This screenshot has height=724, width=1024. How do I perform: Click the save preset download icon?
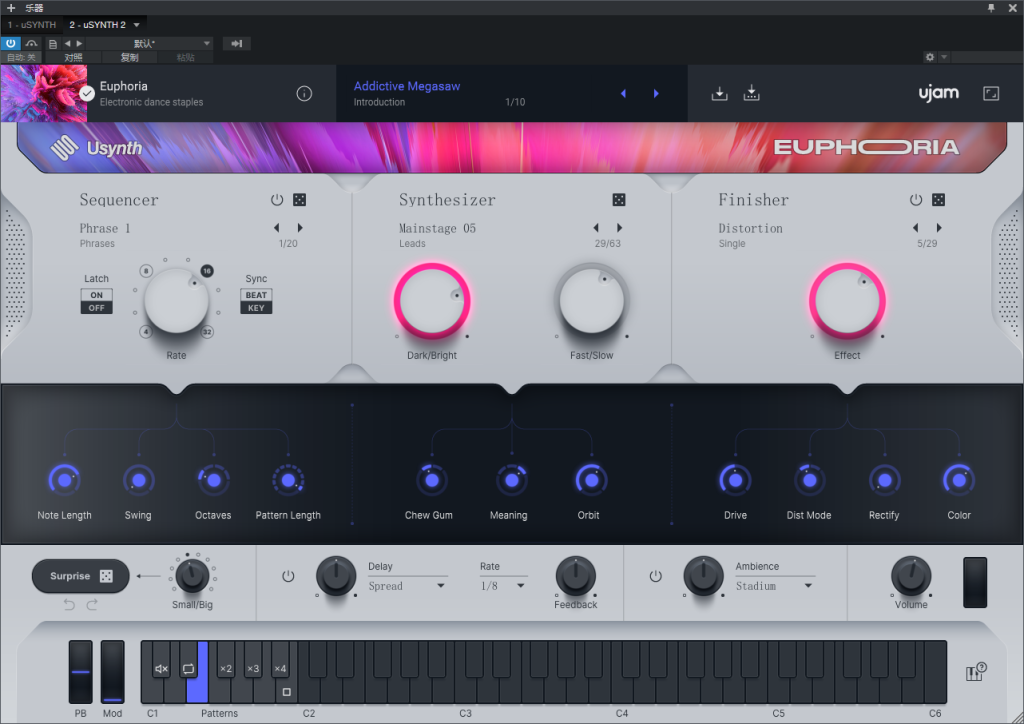pos(719,93)
